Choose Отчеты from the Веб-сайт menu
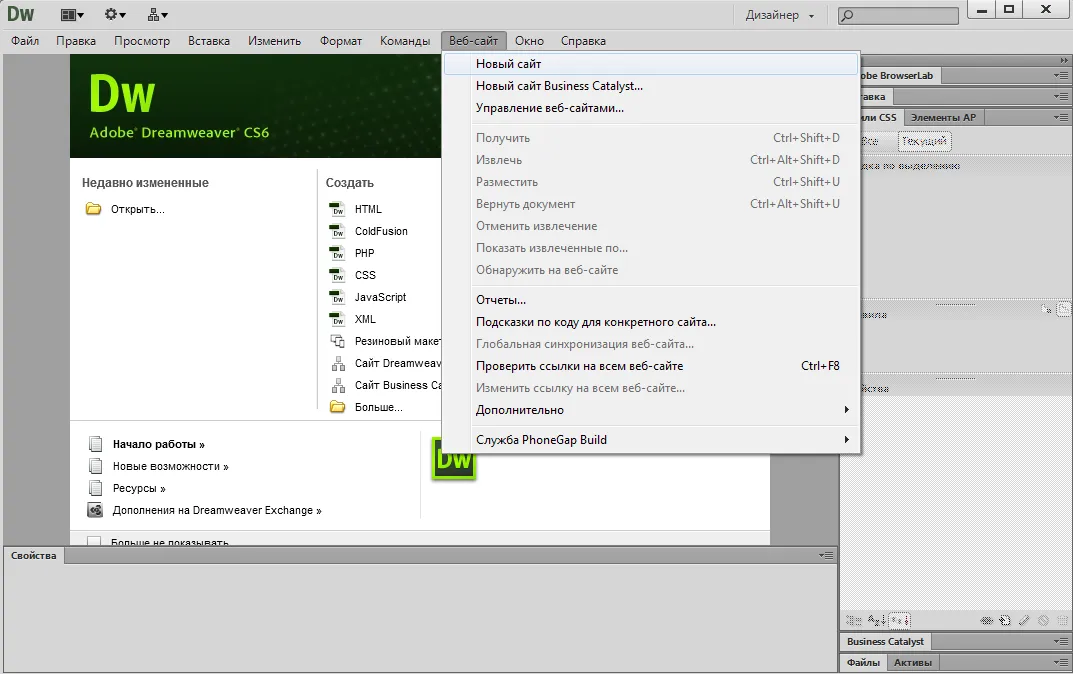This screenshot has height=674, width=1073. (x=651, y=300)
